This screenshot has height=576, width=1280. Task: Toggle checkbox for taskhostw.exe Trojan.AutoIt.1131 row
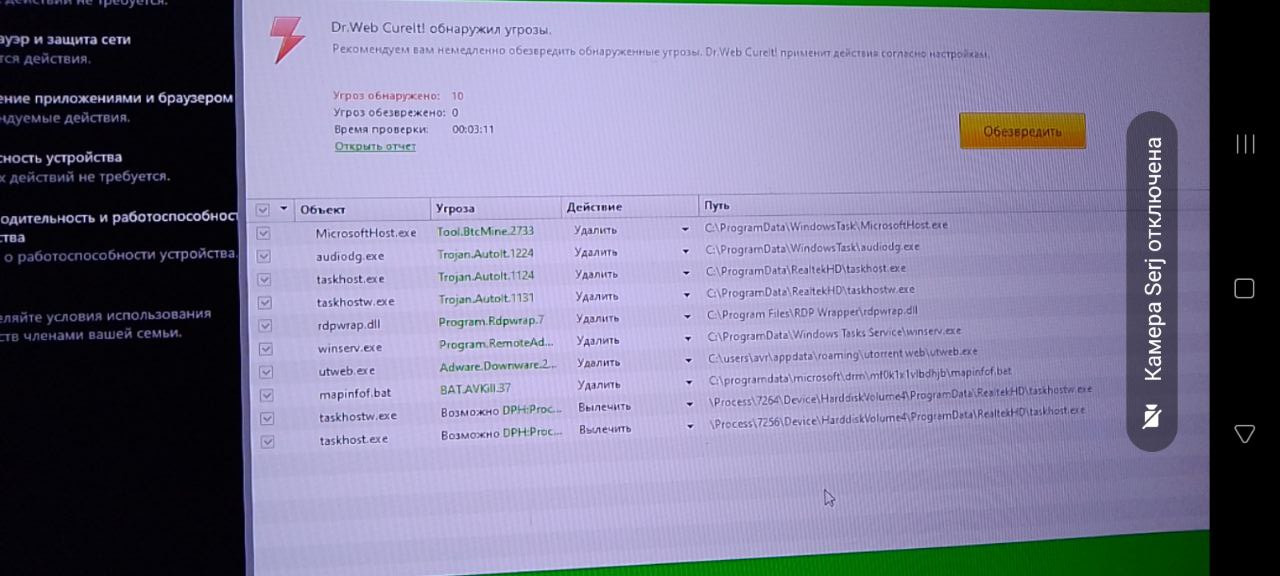pyautogui.click(x=265, y=302)
